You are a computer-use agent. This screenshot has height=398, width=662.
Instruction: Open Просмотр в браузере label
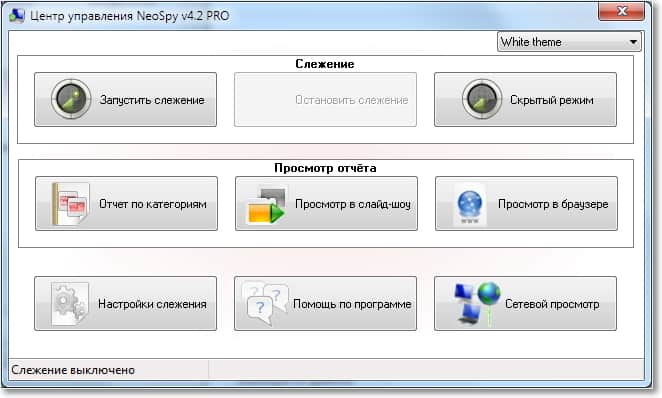[553, 204]
